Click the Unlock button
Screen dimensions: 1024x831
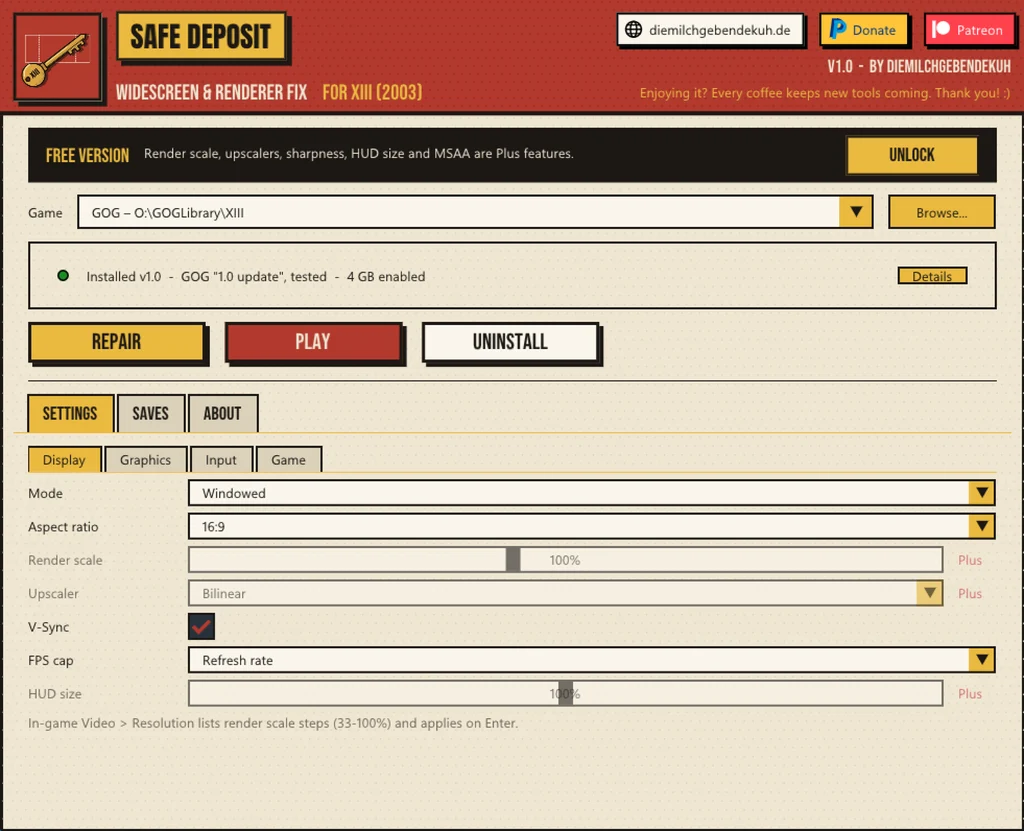[911, 155]
